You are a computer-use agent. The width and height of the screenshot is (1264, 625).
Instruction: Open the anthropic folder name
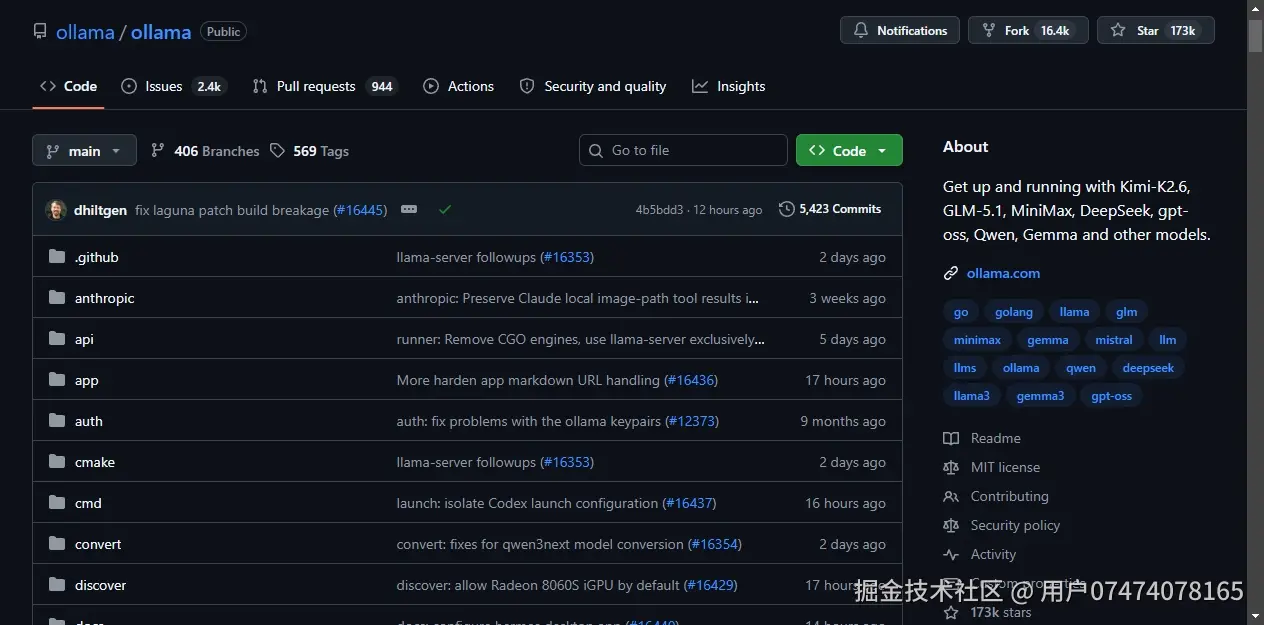click(105, 298)
